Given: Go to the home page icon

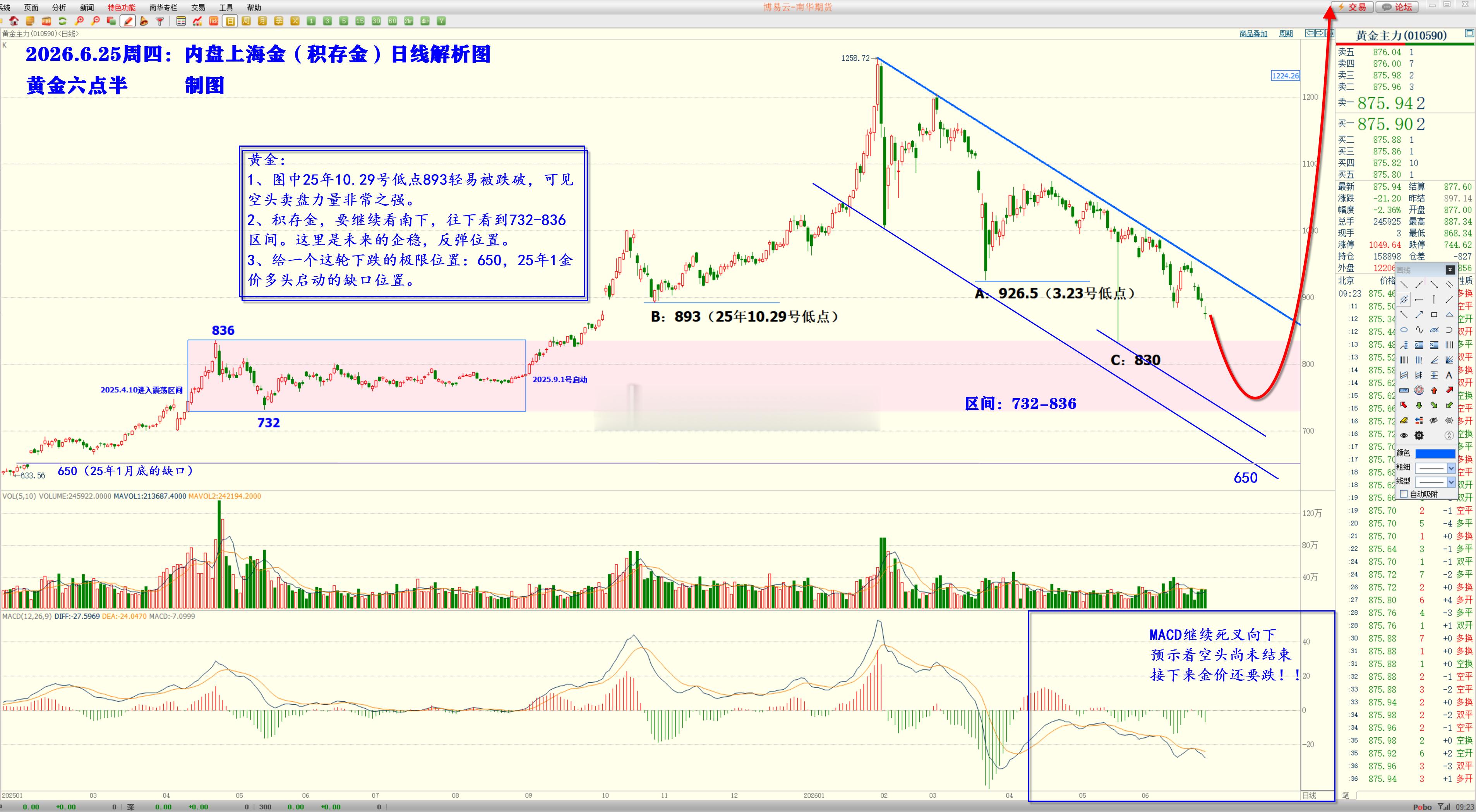Looking at the screenshot, I should pyautogui.click(x=14, y=21).
